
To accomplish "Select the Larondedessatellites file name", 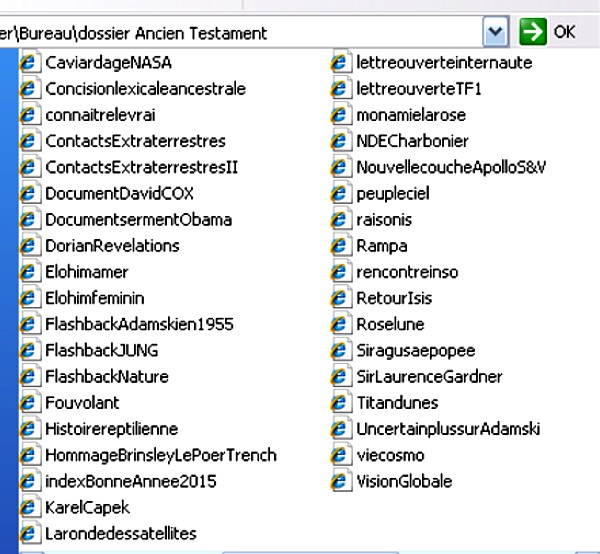I will point(120,533).
